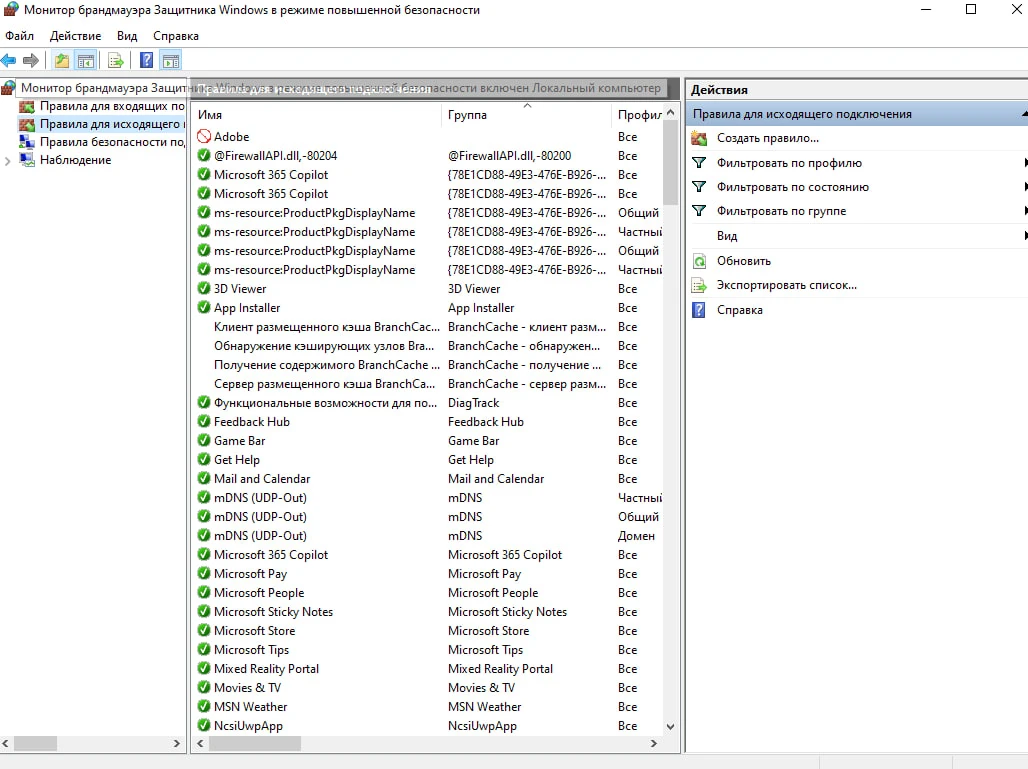Click the green check icon of App Installer

[204, 307]
